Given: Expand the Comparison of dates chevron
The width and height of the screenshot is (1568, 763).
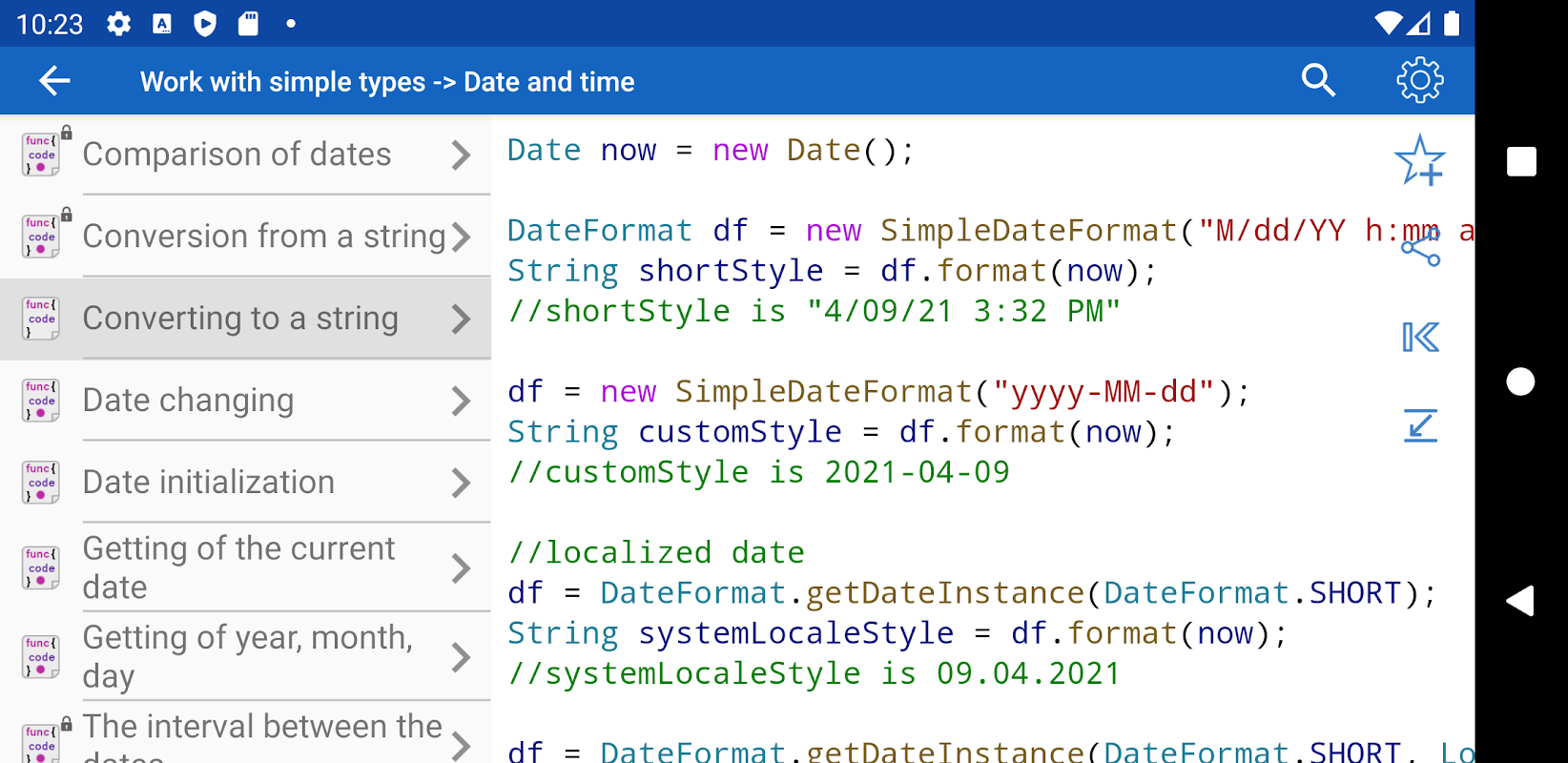Looking at the screenshot, I should pos(462,155).
